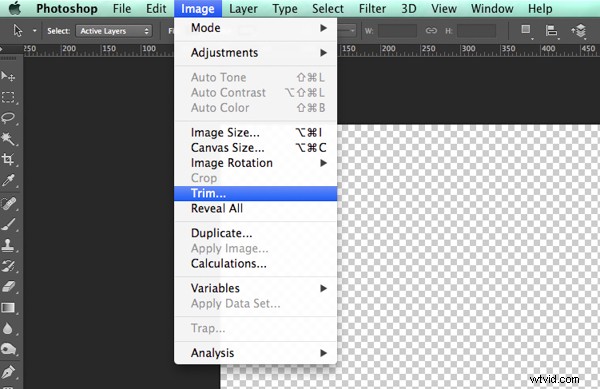Expand the Image Rotation submenu
This screenshot has width=600, height=389.
pyautogui.click(x=256, y=163)
